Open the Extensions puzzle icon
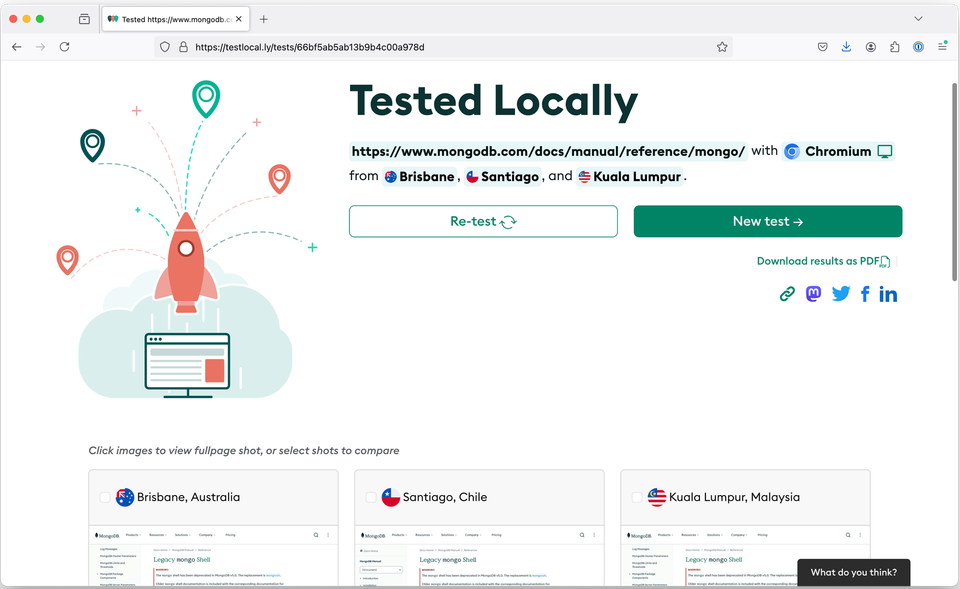The height and width of the screenshot is (589, 960). (894, 47)
